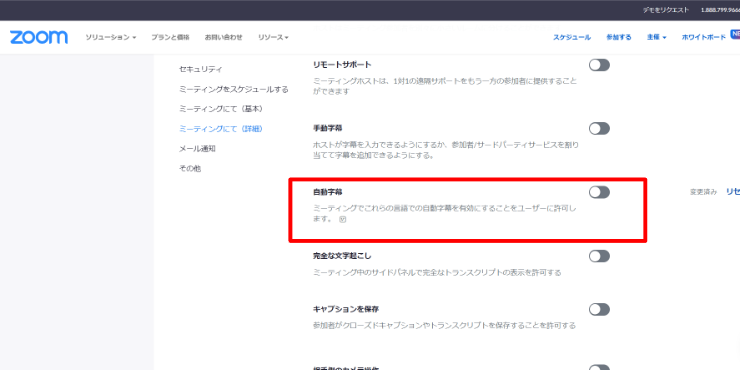The height and width of the screenshot is (370, 740).
Task: Click the 1.888.799.9666 phone number
Action: click(720, 10)
